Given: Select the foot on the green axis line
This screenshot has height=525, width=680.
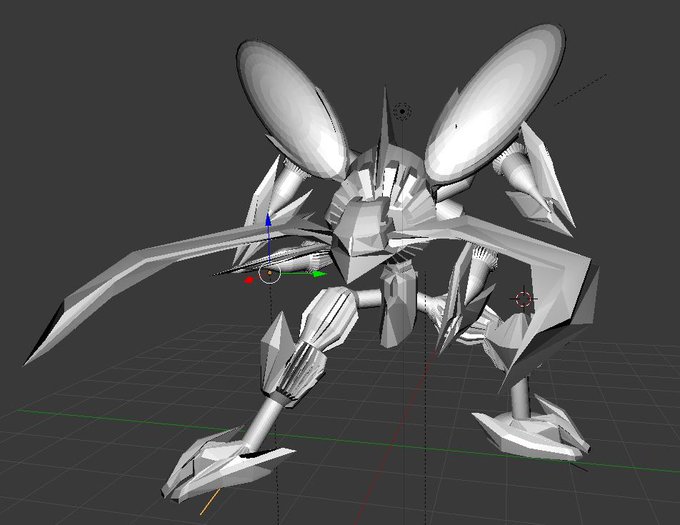Looking at the screenshot, I should pyautogui.click(x=533, y=429).
